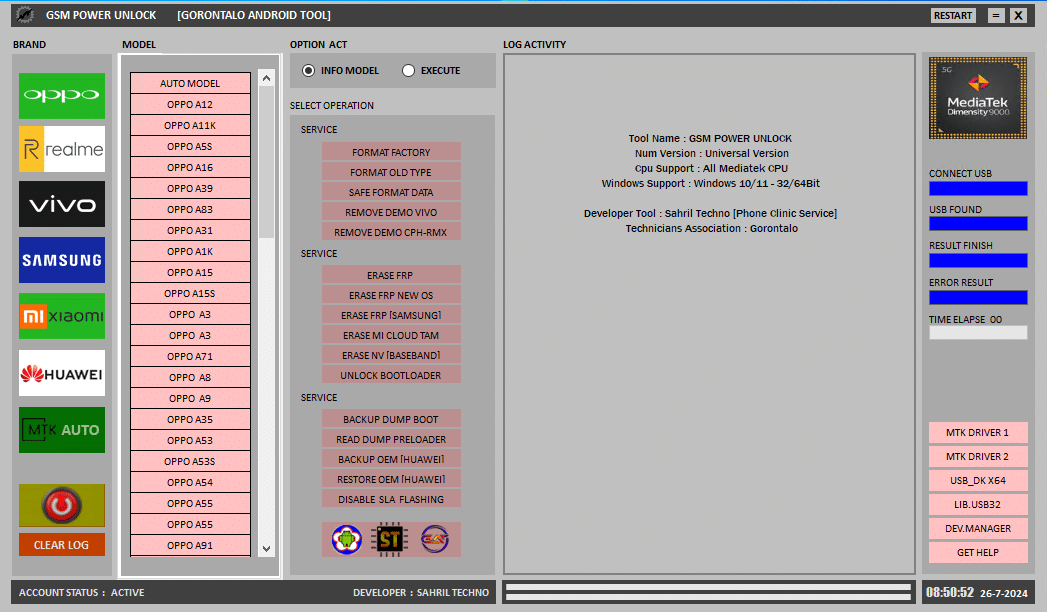This screenshot has height=612, width=1047.
Task: Select the Realme brand logo
Action: click(x=61, y=149)
